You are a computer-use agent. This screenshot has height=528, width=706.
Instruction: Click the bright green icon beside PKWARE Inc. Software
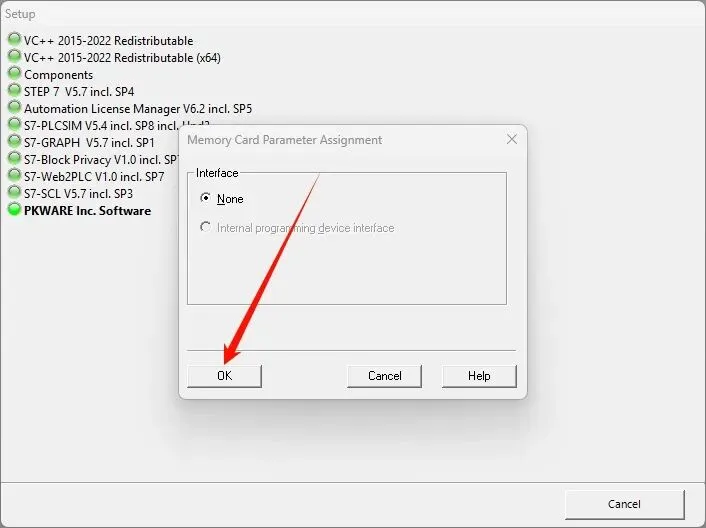pyautogui.click(x=14, y=209)
